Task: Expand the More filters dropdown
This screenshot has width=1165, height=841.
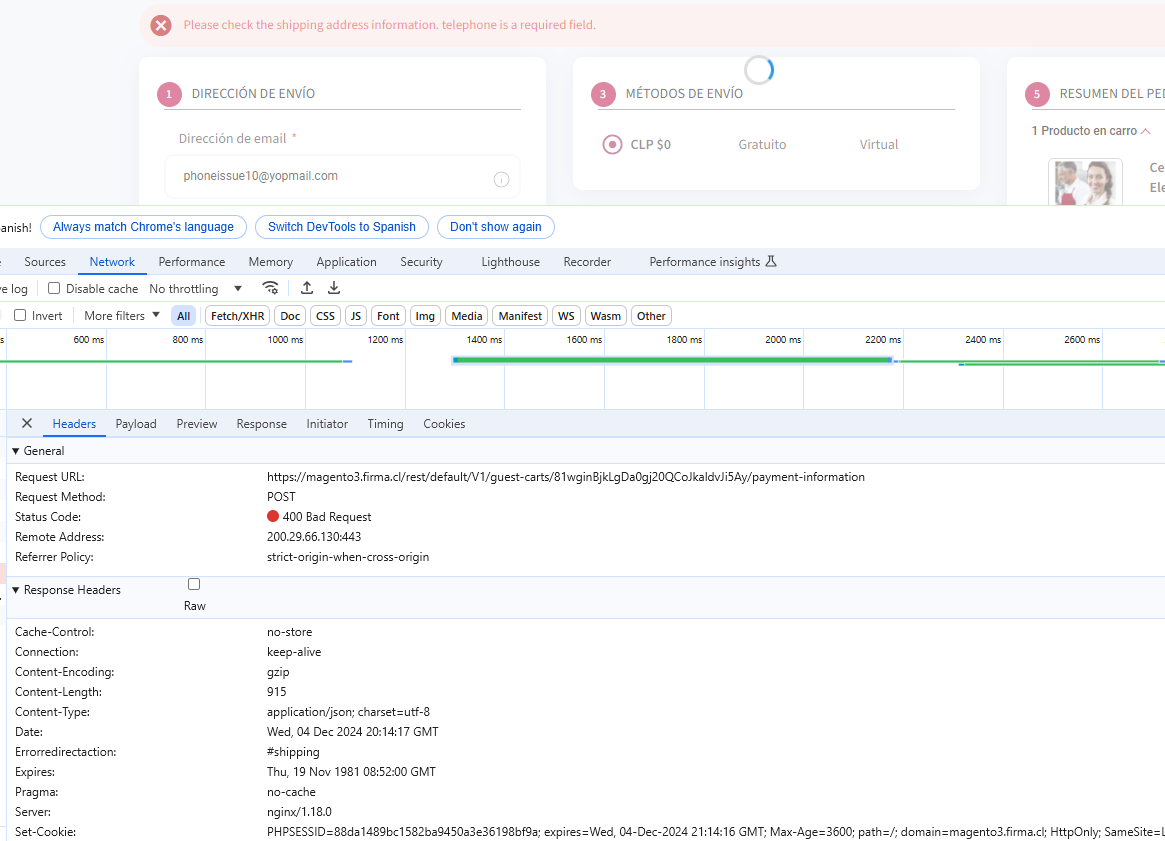Action: click(116, 315)
